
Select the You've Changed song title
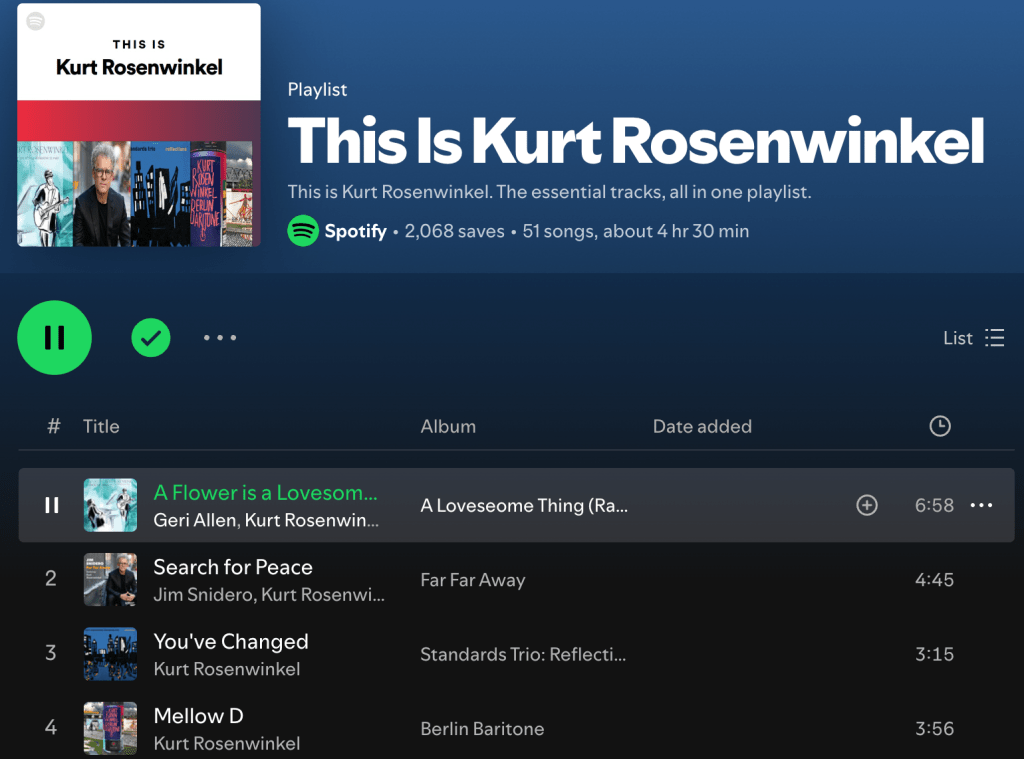coord(231,642)
